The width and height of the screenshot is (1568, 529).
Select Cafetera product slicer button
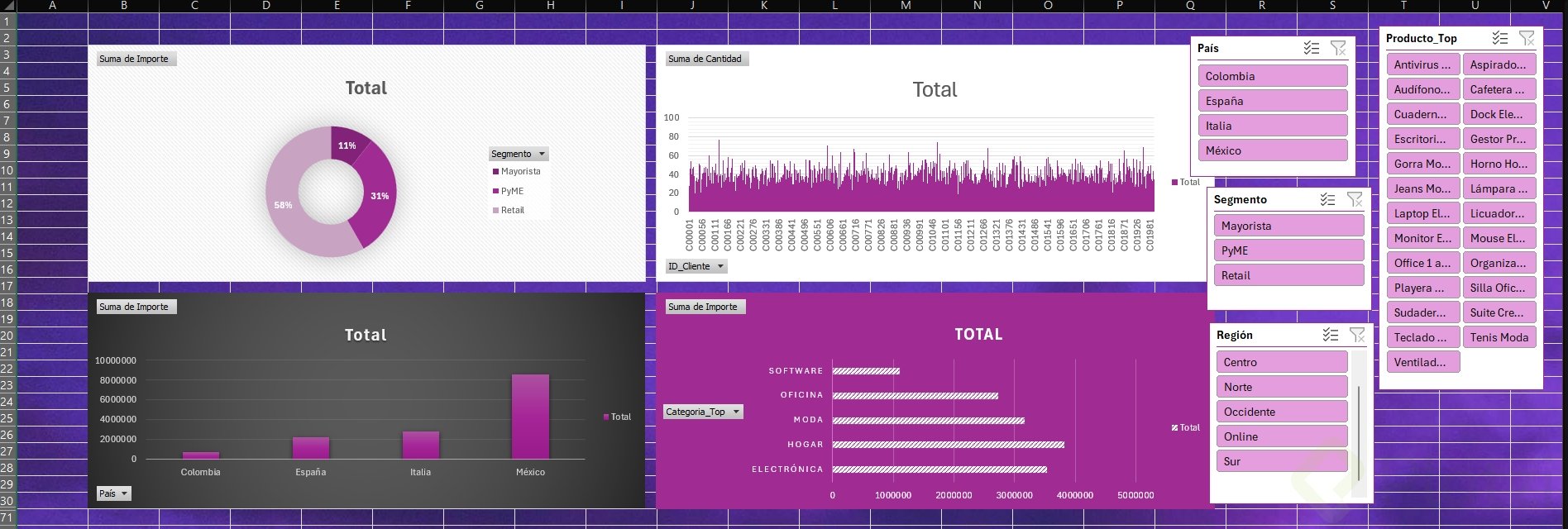click(x=1499, y=89)
